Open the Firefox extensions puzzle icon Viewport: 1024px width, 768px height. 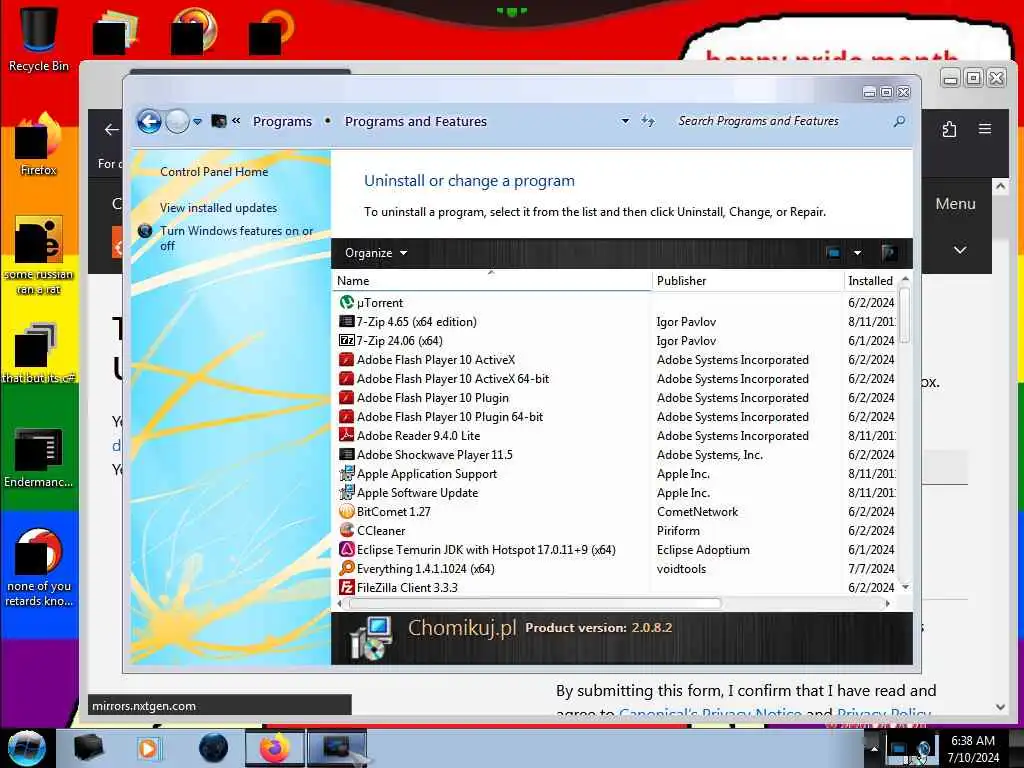tap(950, 129)
